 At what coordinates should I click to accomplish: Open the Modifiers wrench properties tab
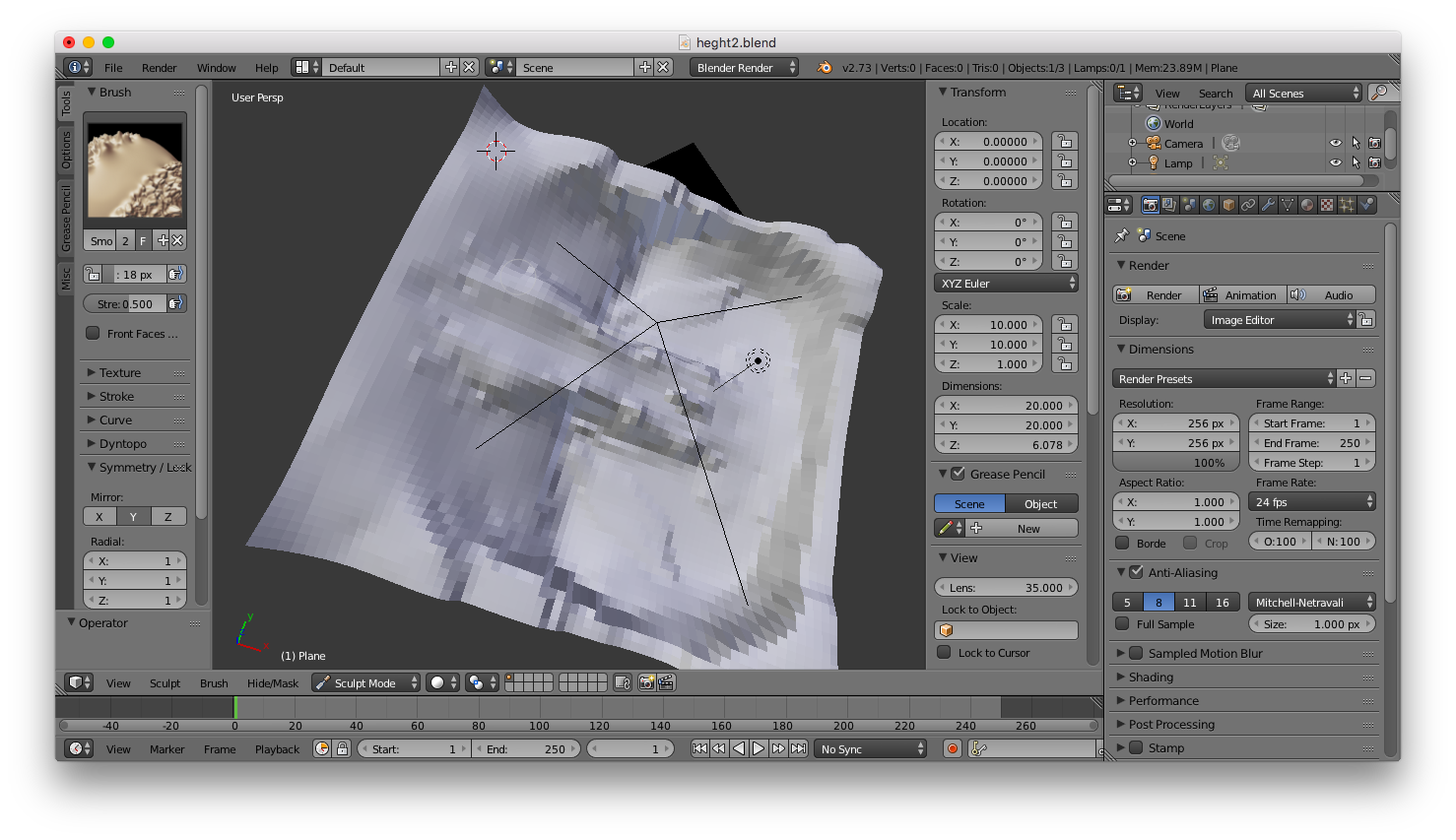click(1268, 205)
